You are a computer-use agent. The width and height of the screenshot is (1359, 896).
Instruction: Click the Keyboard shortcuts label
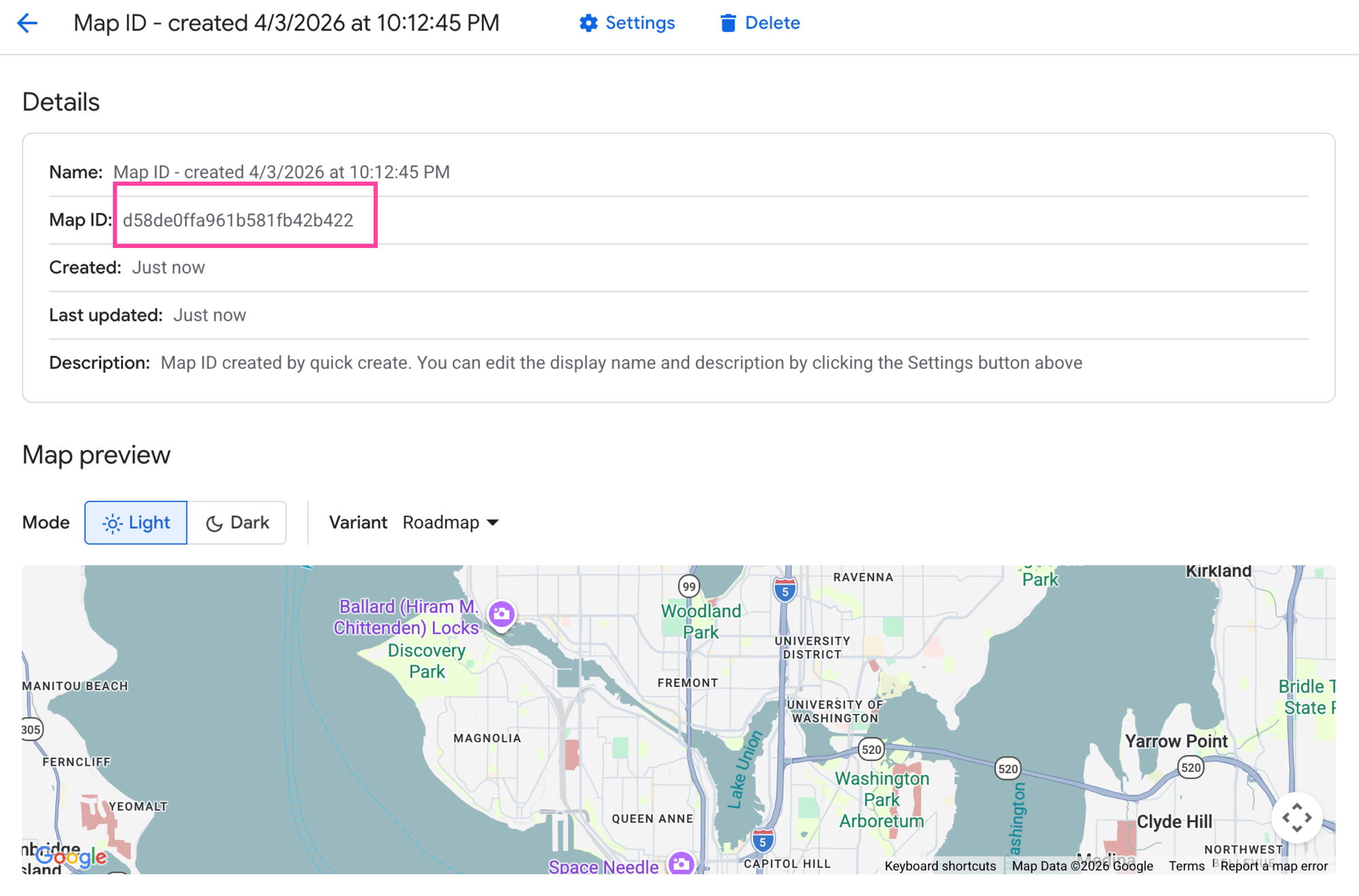[940, 866]
